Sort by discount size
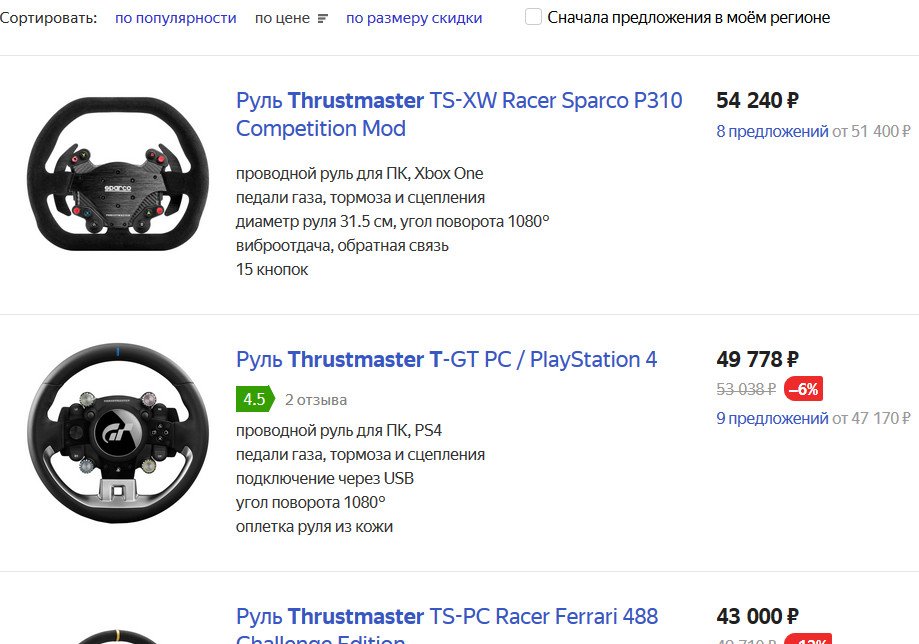The height and width of the screenshot is (644, 919). [x=414, y=18]
